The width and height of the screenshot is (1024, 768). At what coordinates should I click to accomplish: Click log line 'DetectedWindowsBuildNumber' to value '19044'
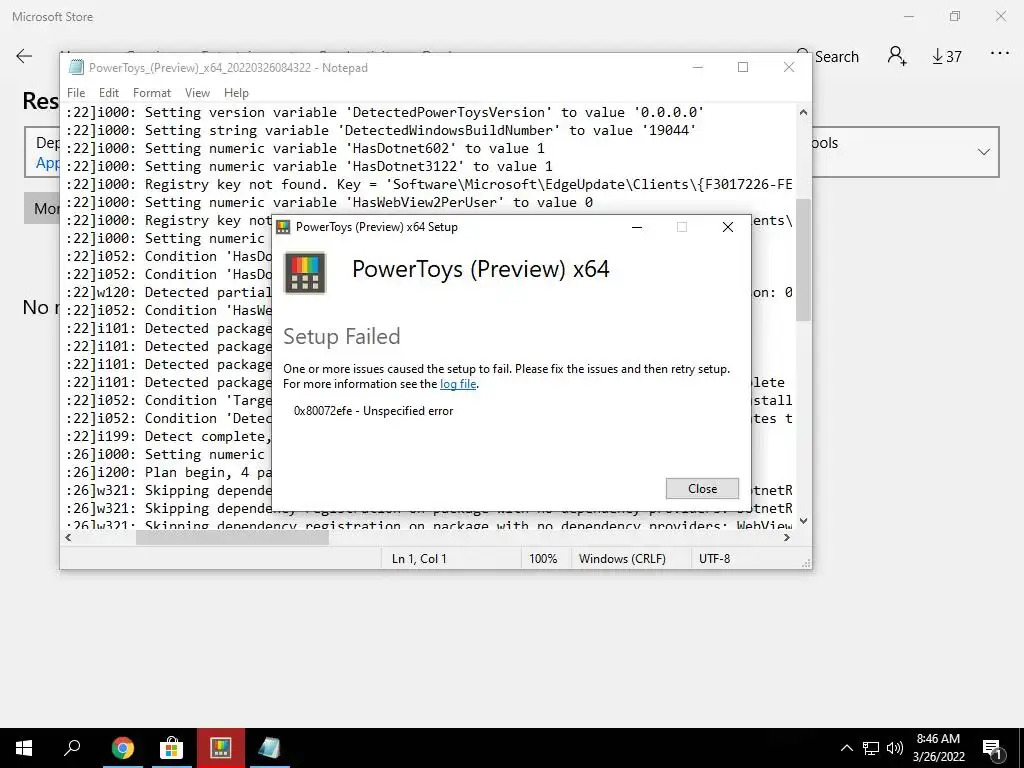pos(381,130)
